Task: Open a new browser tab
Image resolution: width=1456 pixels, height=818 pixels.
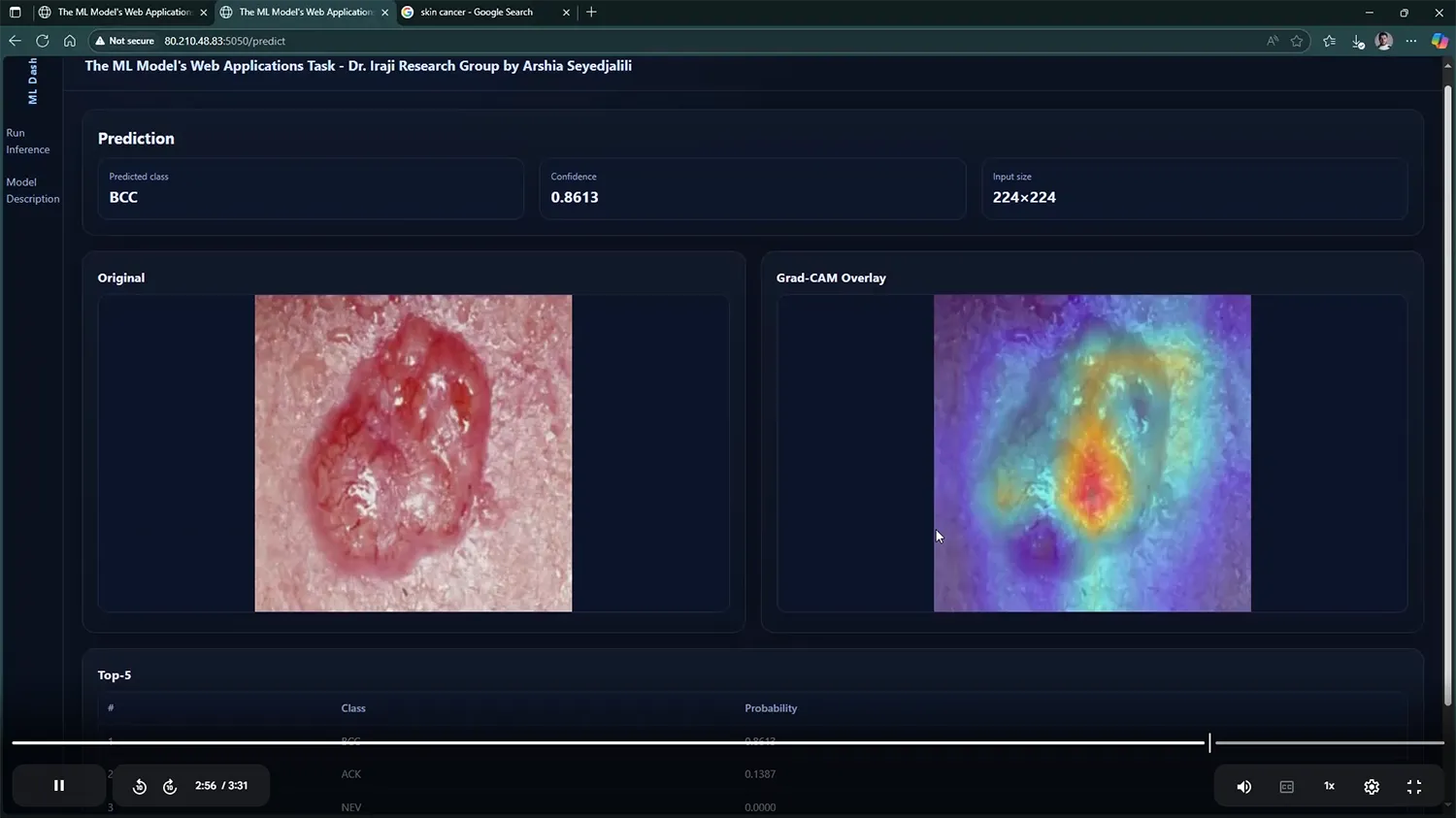Action: click(591, 12)
